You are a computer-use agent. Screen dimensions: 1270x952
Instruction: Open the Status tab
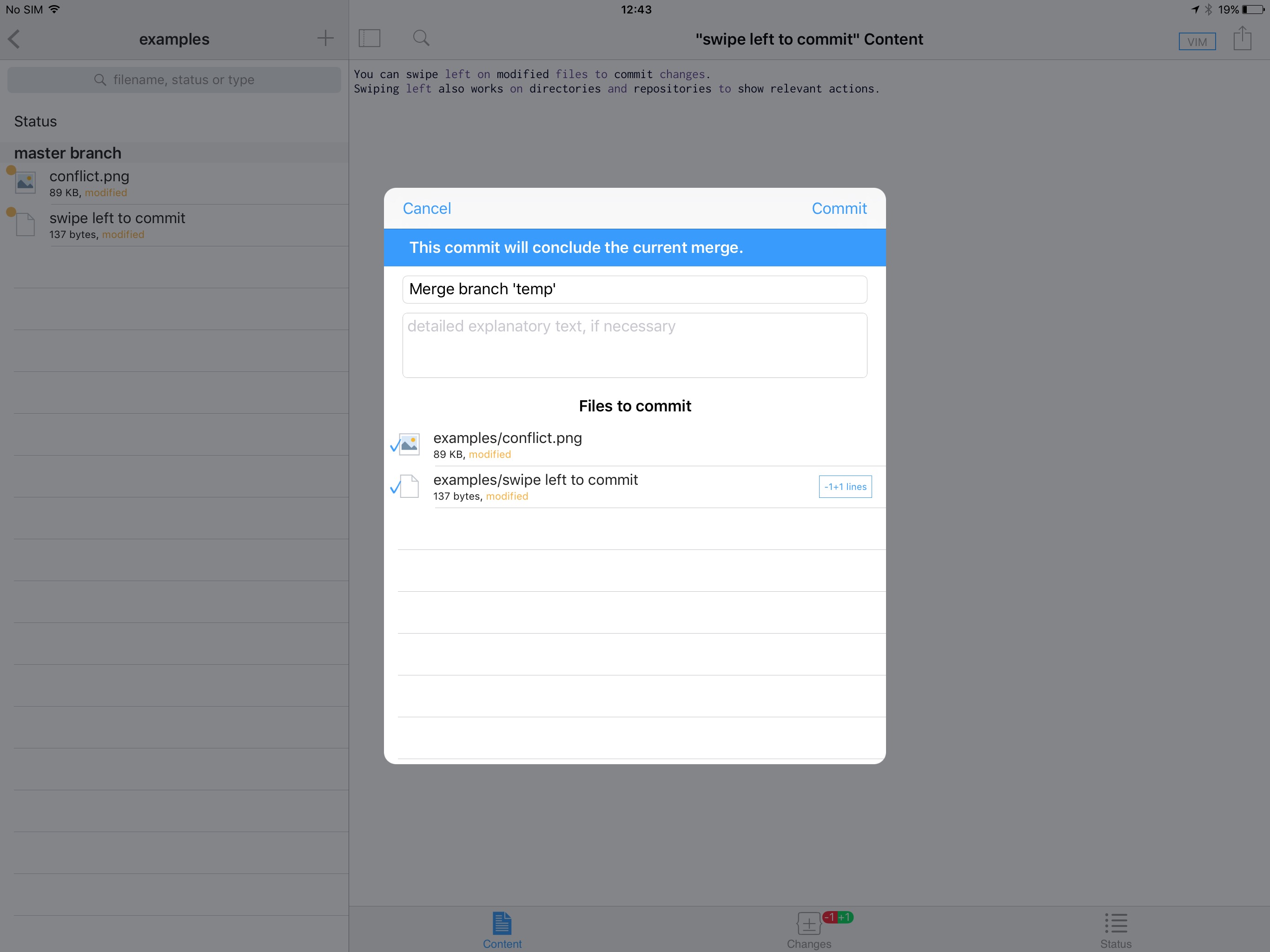(x=1116, y=930)
